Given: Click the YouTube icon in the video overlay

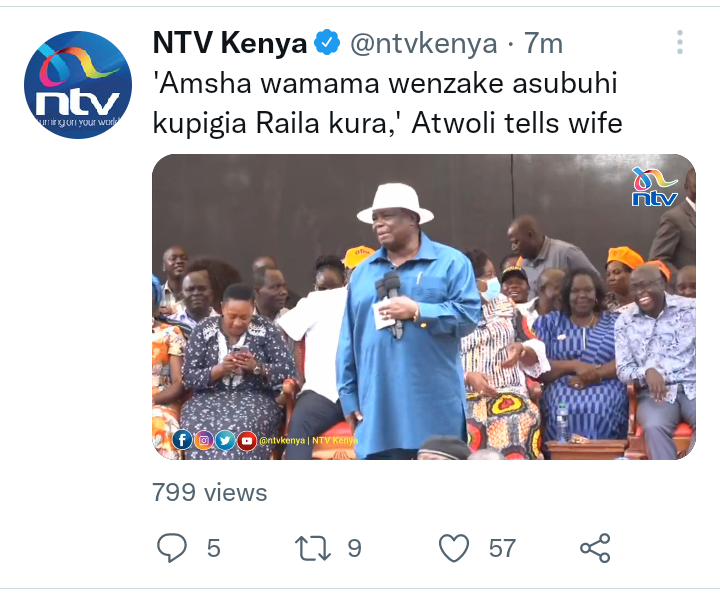Looking at the screenshot, I should click(x=247, y=441).
